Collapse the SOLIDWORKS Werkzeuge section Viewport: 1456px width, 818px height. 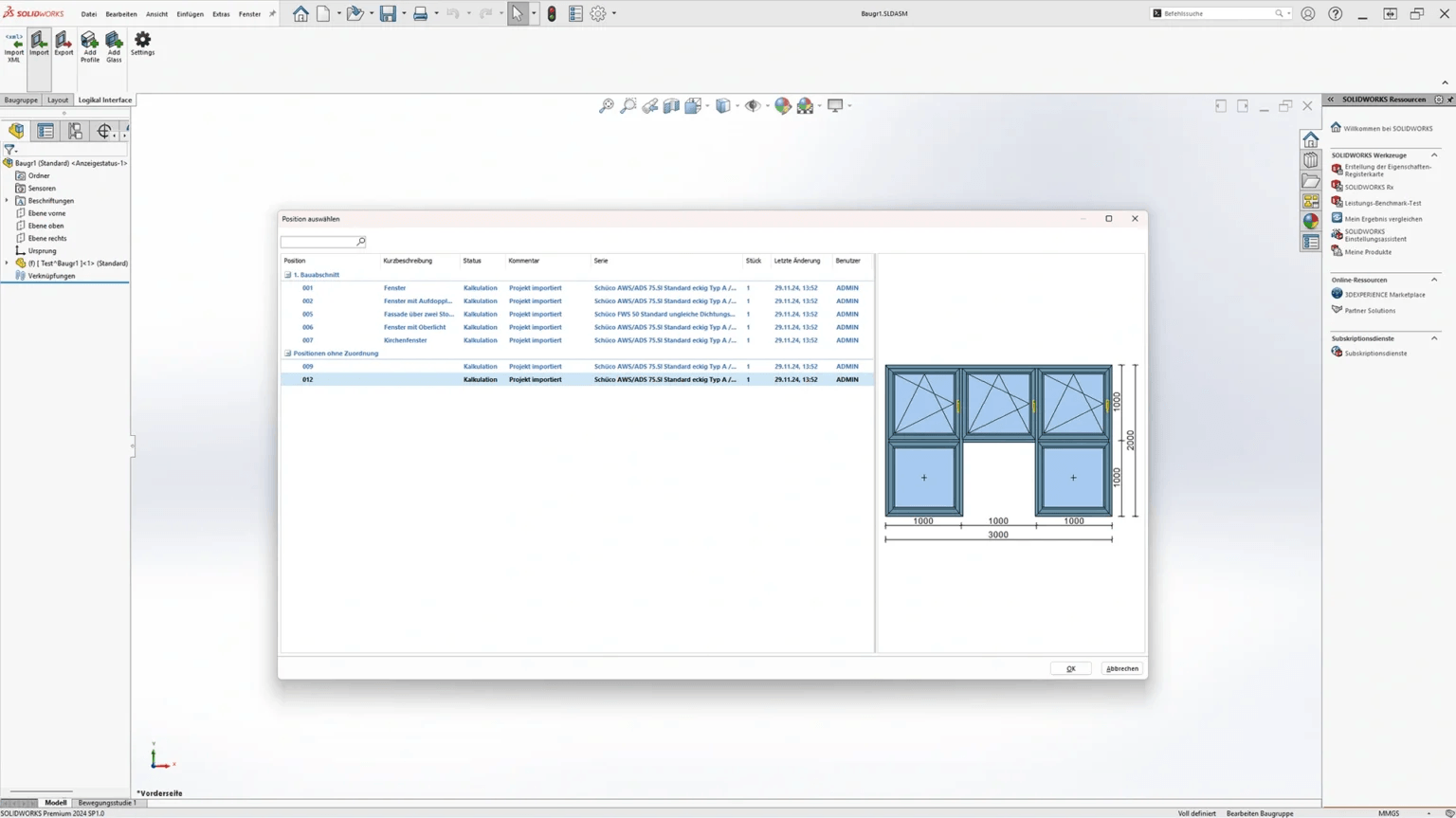1433,155
